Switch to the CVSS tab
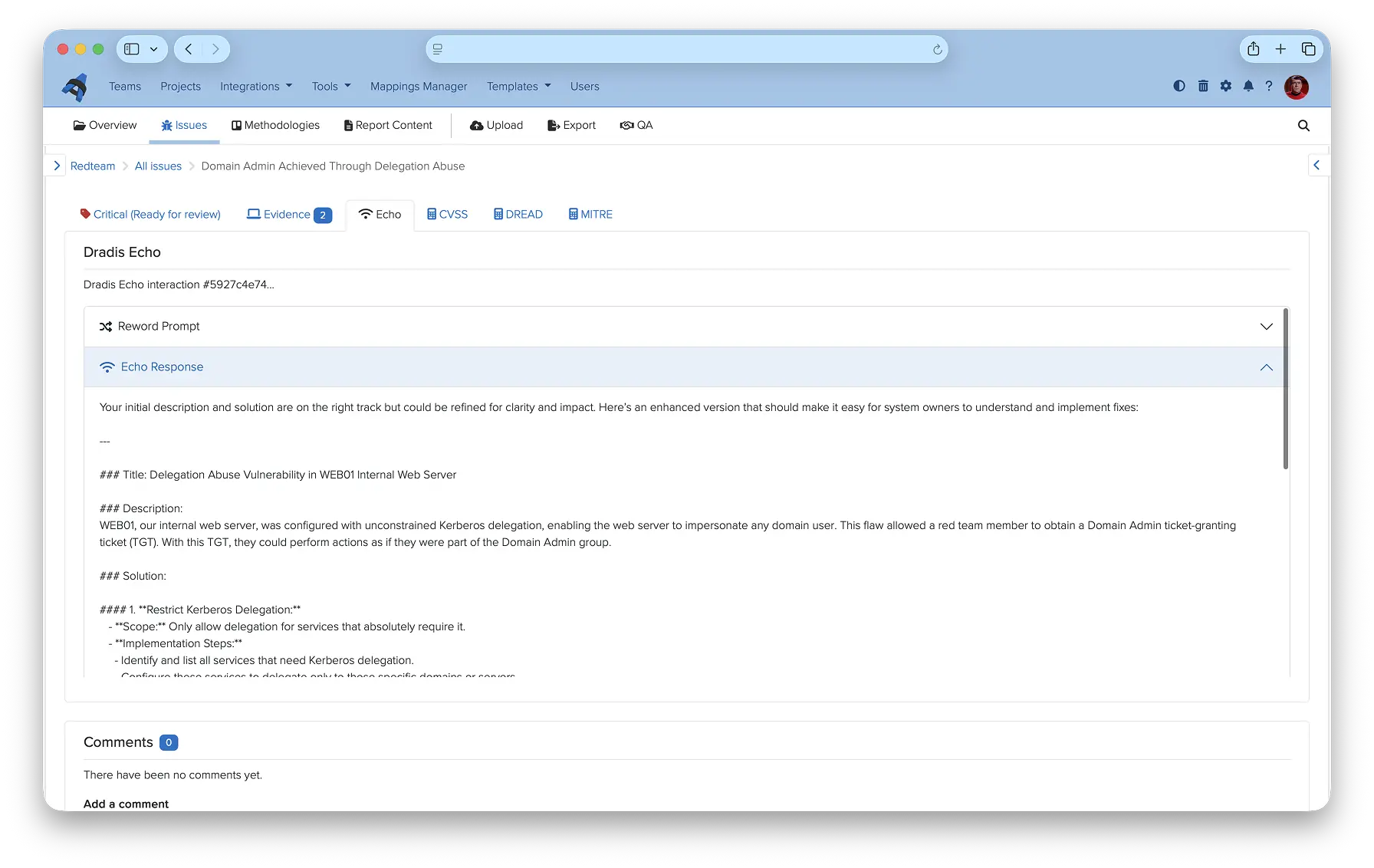Viewport: 1374px width, 868px height. [448, 215]
